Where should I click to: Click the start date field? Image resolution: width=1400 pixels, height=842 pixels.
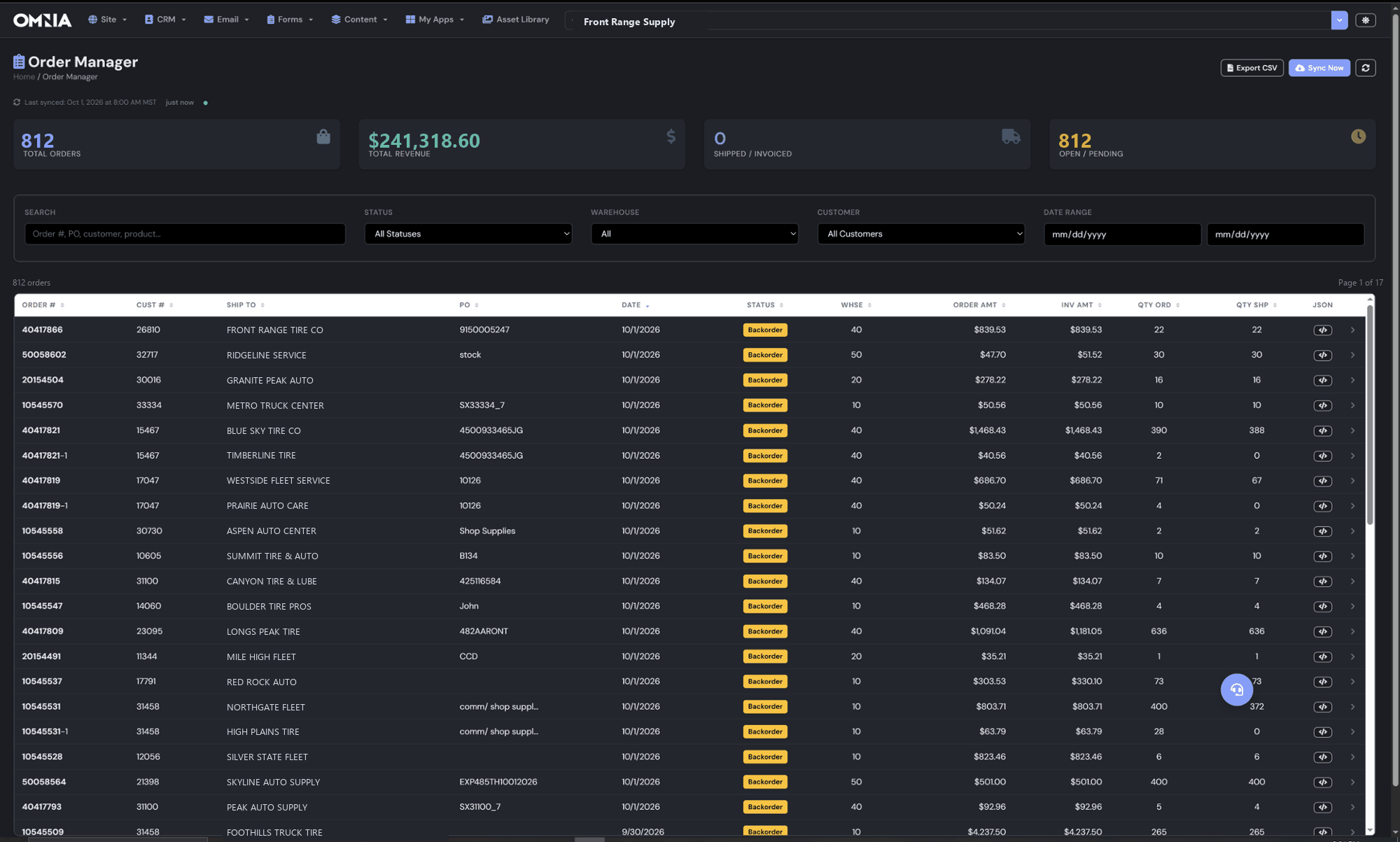point(1122,234)
